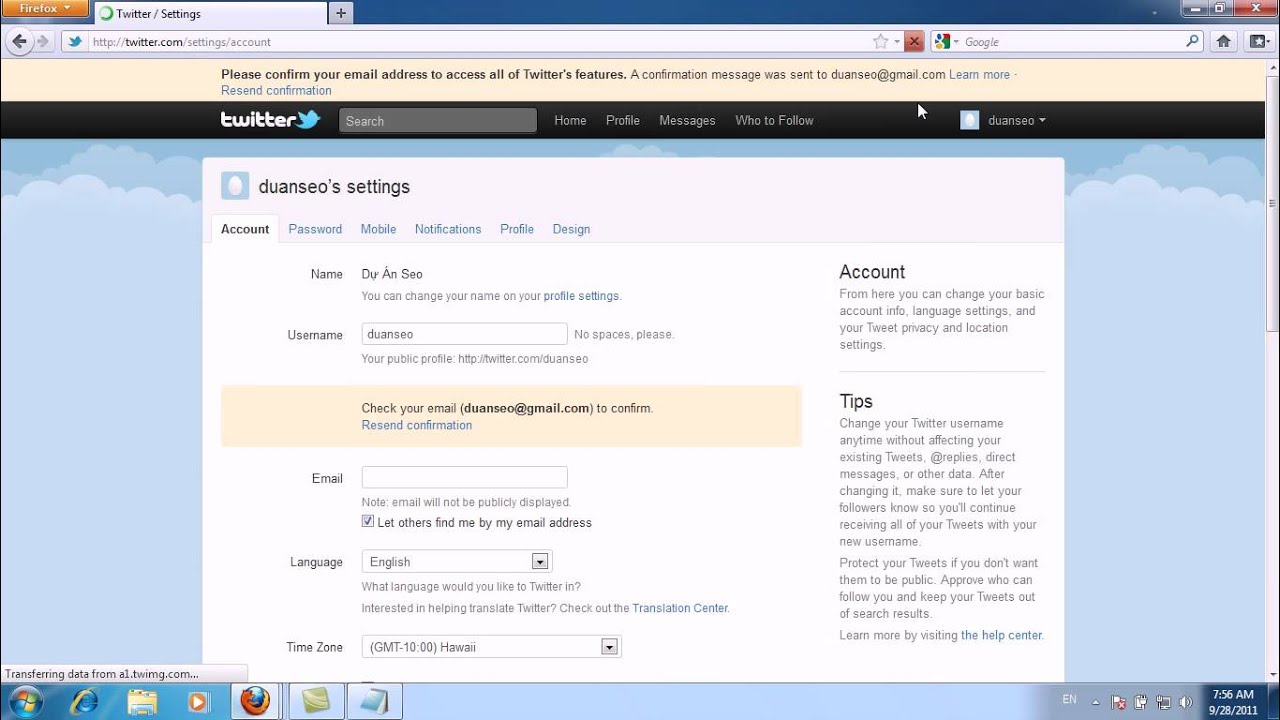Open Profile in the top navigation

pos(622,120)
